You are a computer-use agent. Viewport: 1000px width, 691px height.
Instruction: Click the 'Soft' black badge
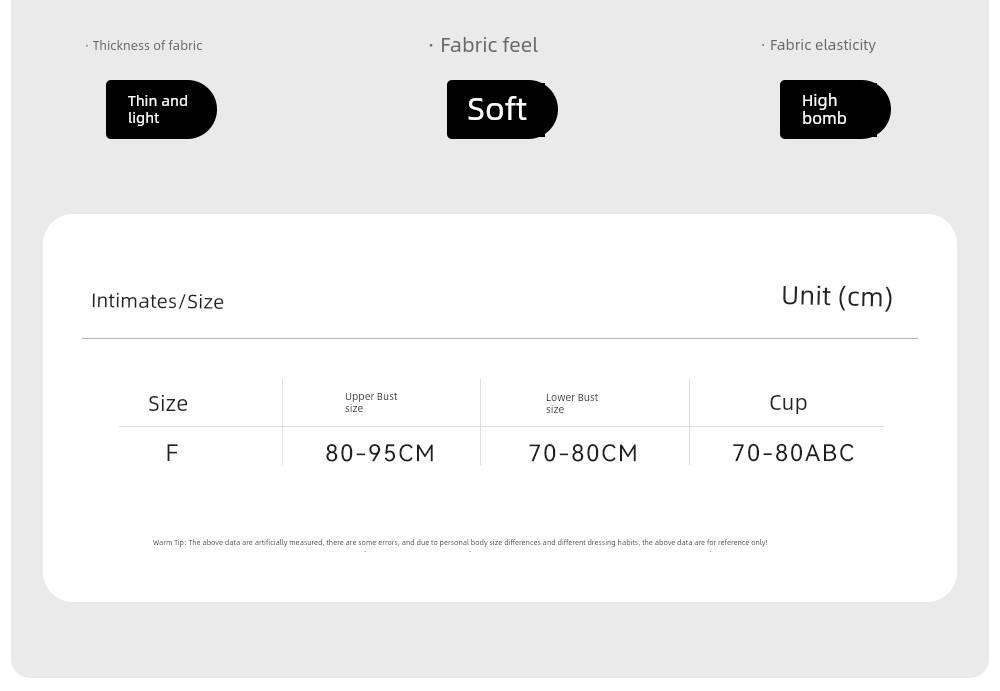pos(503,109)
